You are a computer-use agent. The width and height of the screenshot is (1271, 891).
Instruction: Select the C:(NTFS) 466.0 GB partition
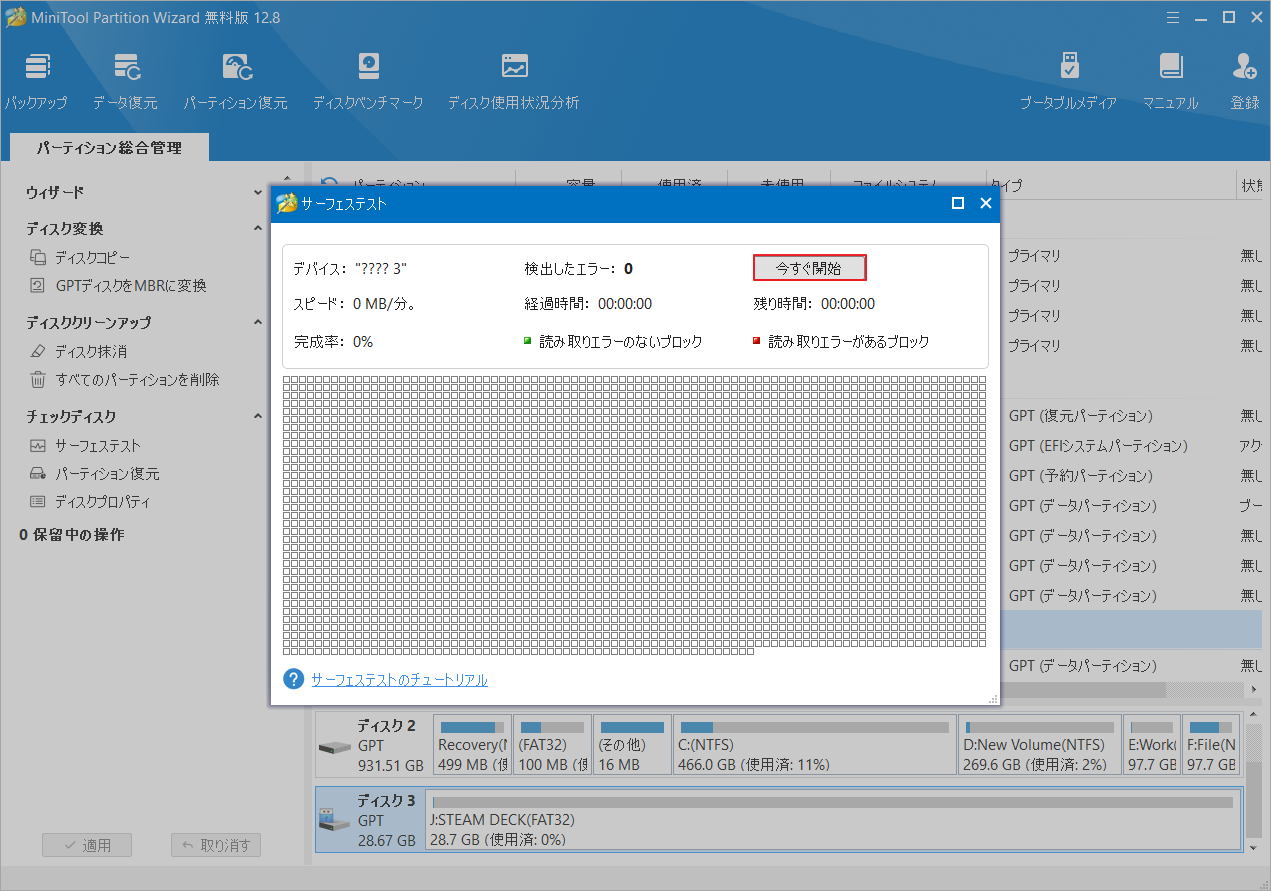(814, 745)
